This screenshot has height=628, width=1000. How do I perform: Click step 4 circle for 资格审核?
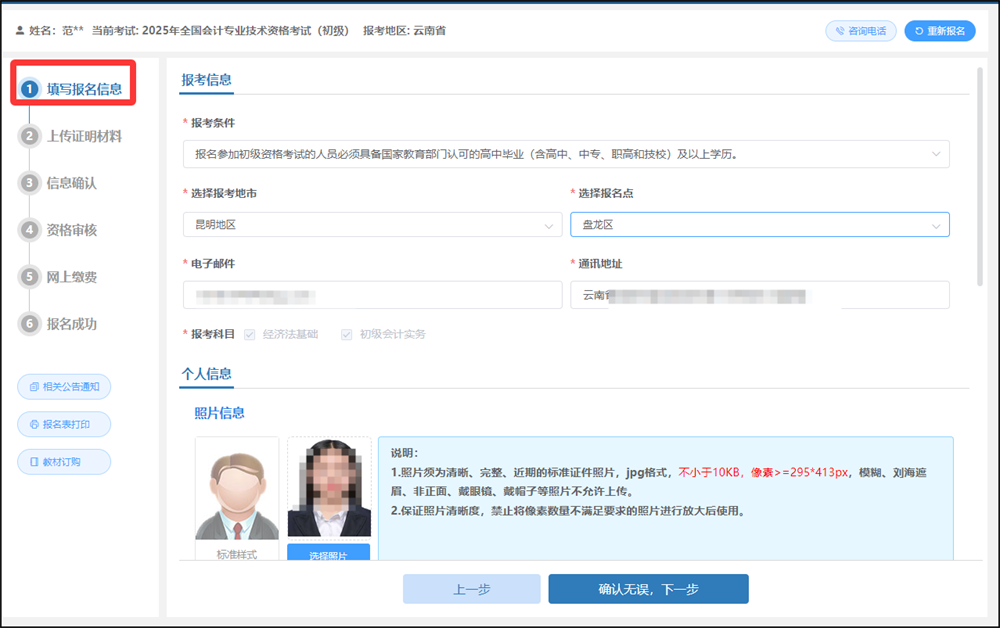pos(29,230)
